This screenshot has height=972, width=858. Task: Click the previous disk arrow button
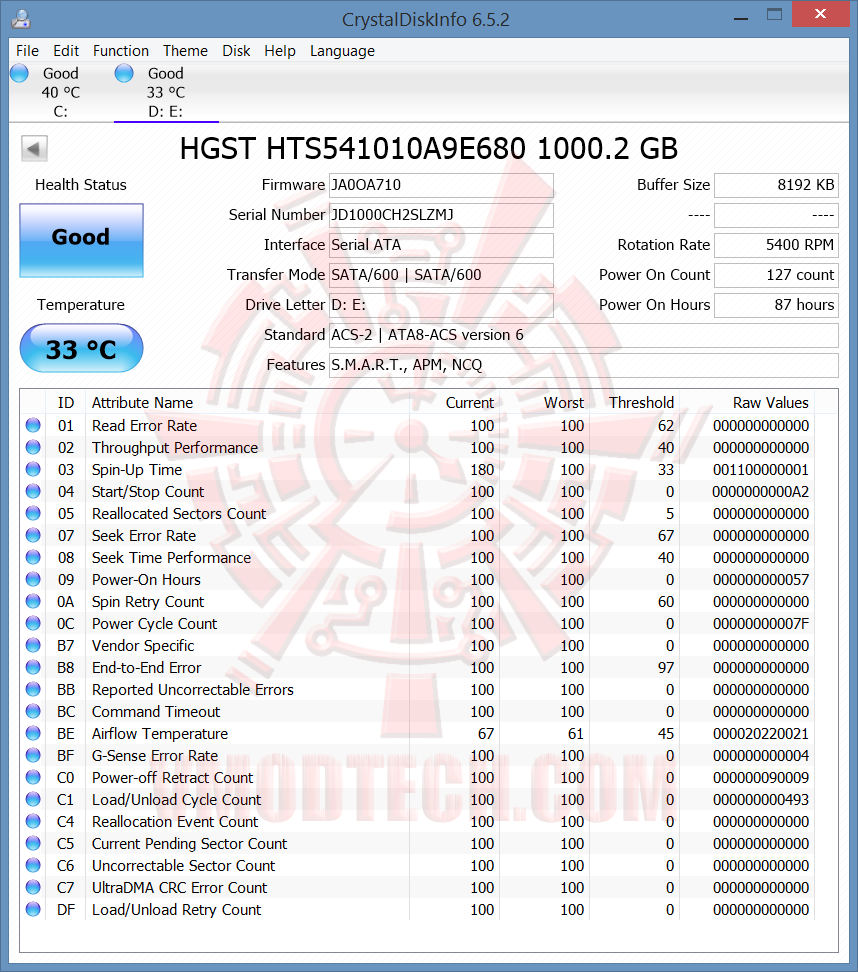point(34,149)
